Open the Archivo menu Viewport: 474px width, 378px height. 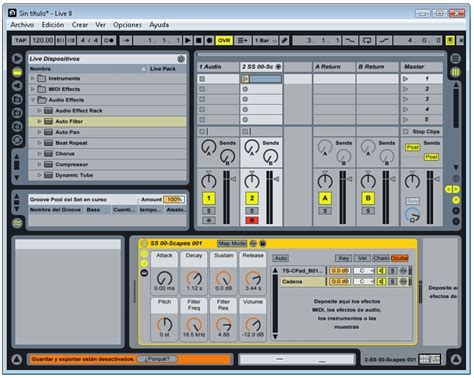[x=22, y=25]
